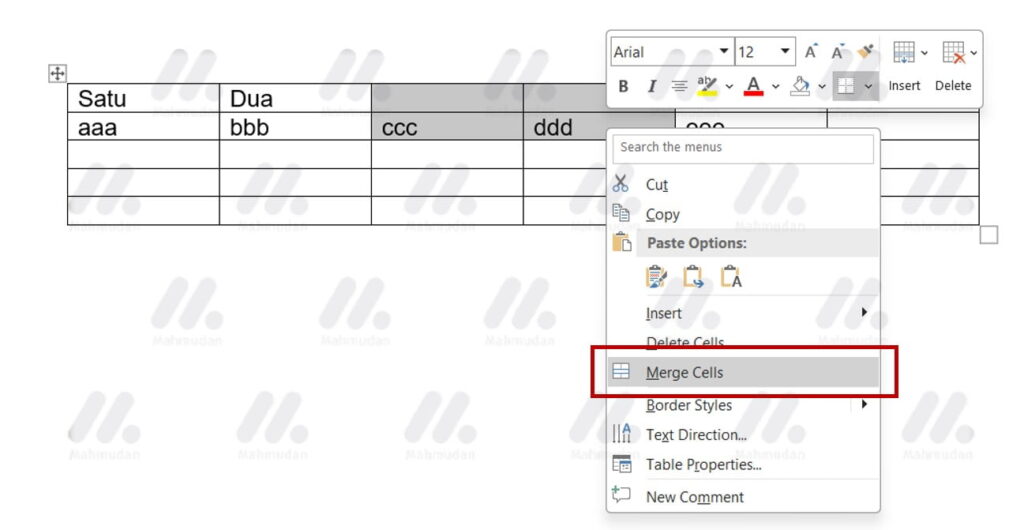
Task: Expand the Borders dropdown arrow
Action: point(868,87)
